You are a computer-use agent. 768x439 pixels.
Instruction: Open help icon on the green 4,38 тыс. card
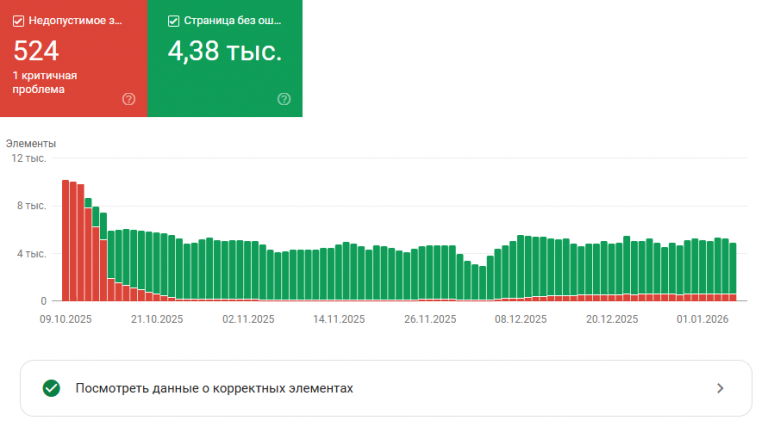284,99
